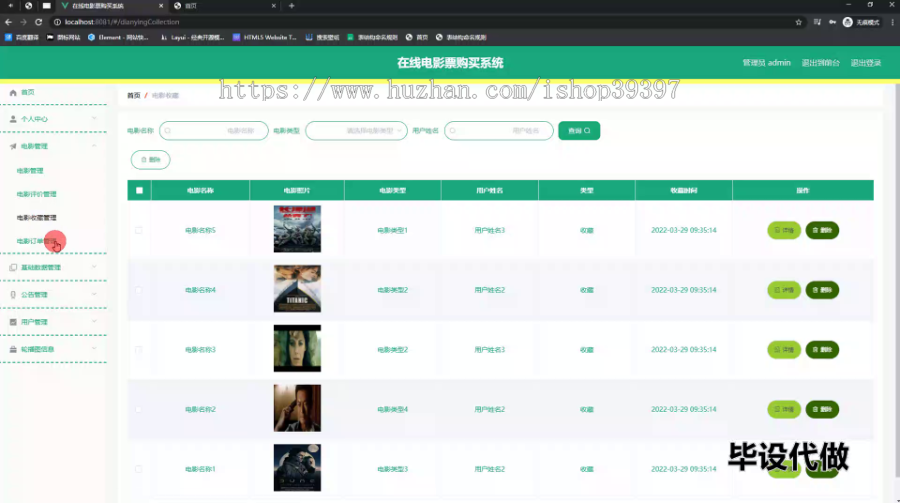Open the 电影类型 select dropdown
Screen dimensions: 900x503
tap(356, 131)
